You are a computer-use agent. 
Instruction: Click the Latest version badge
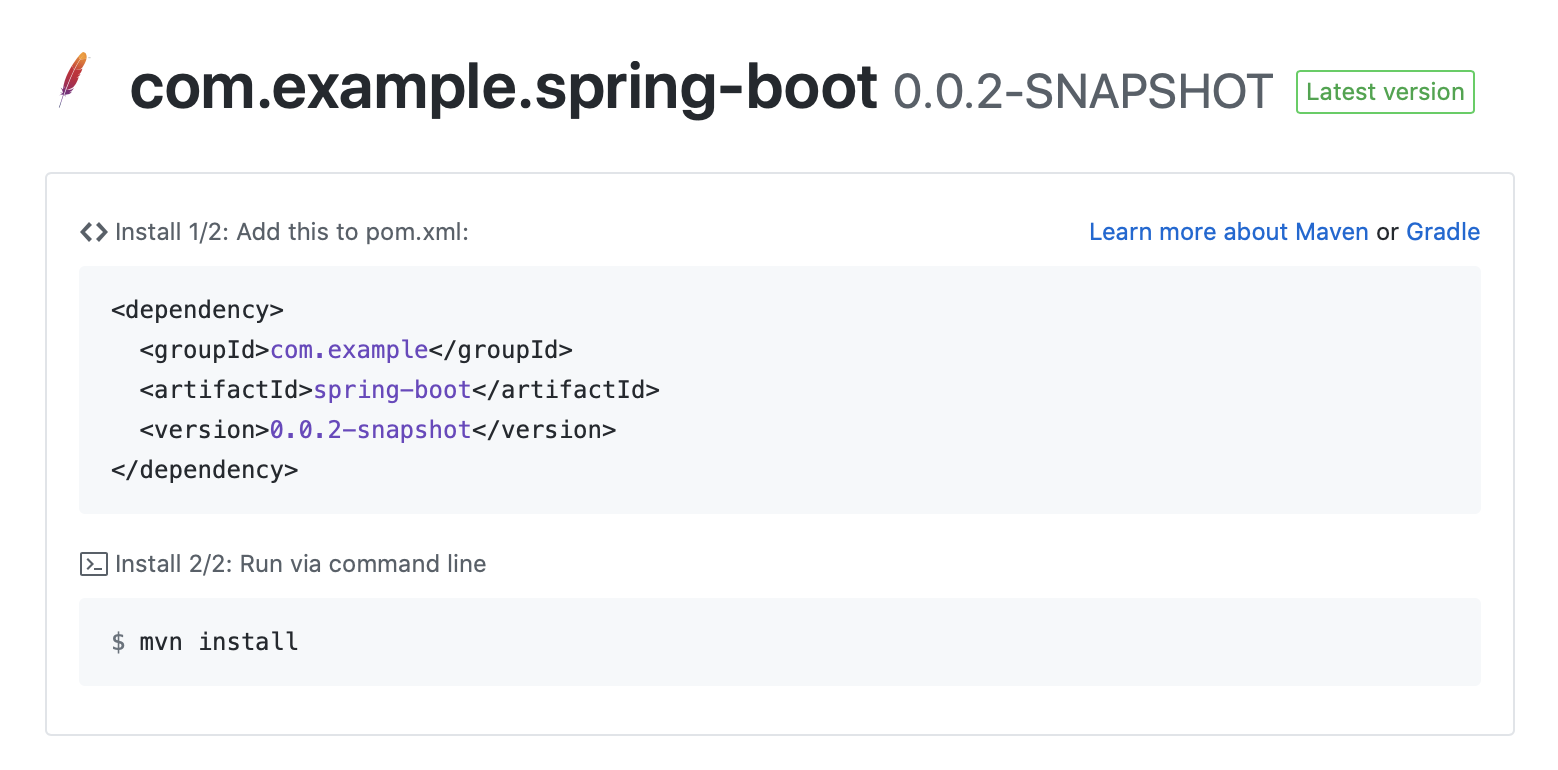[x=1385, y=92]
